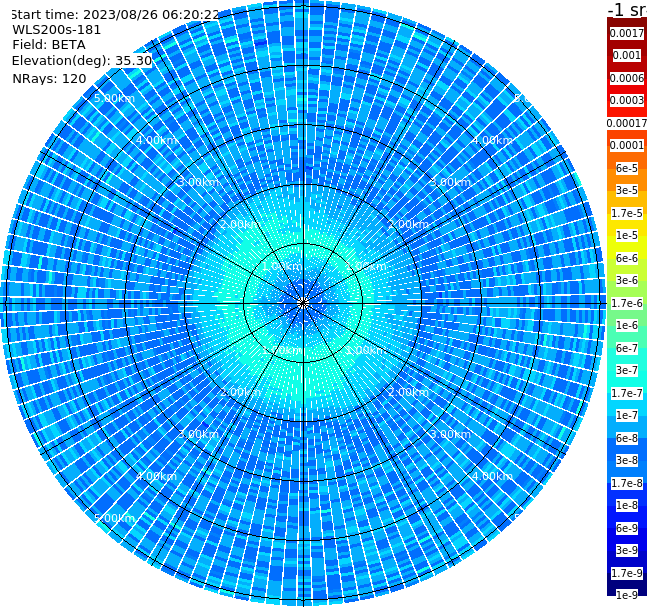Click the 3e-5 color scale label
This screenshot has height=607, width=647.
pyautogui.click(x=627, y=190)
